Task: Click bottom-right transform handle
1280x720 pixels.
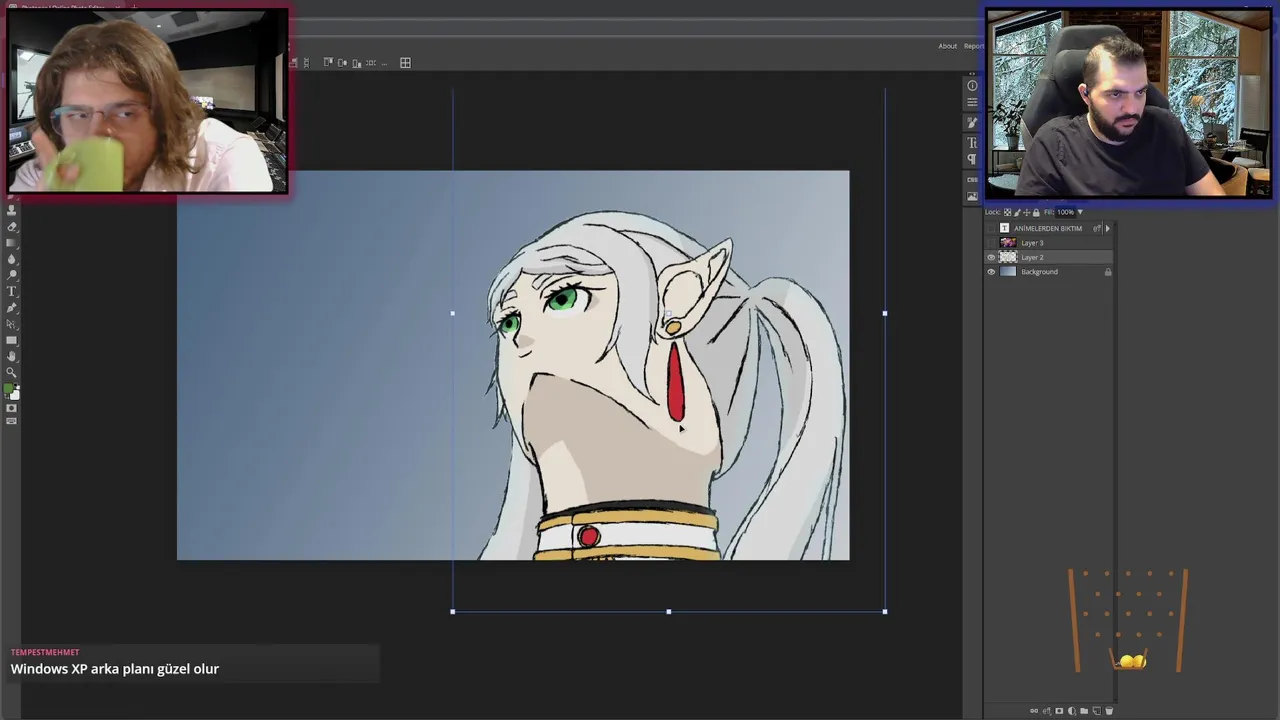Action: coord(885,611)
